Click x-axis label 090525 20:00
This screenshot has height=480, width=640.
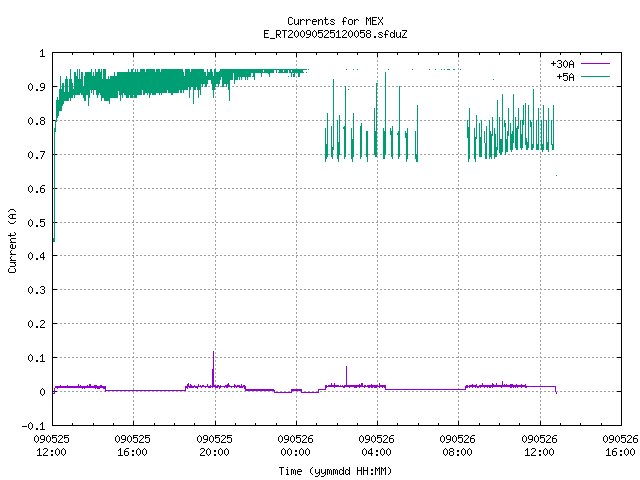coord(214,445)
